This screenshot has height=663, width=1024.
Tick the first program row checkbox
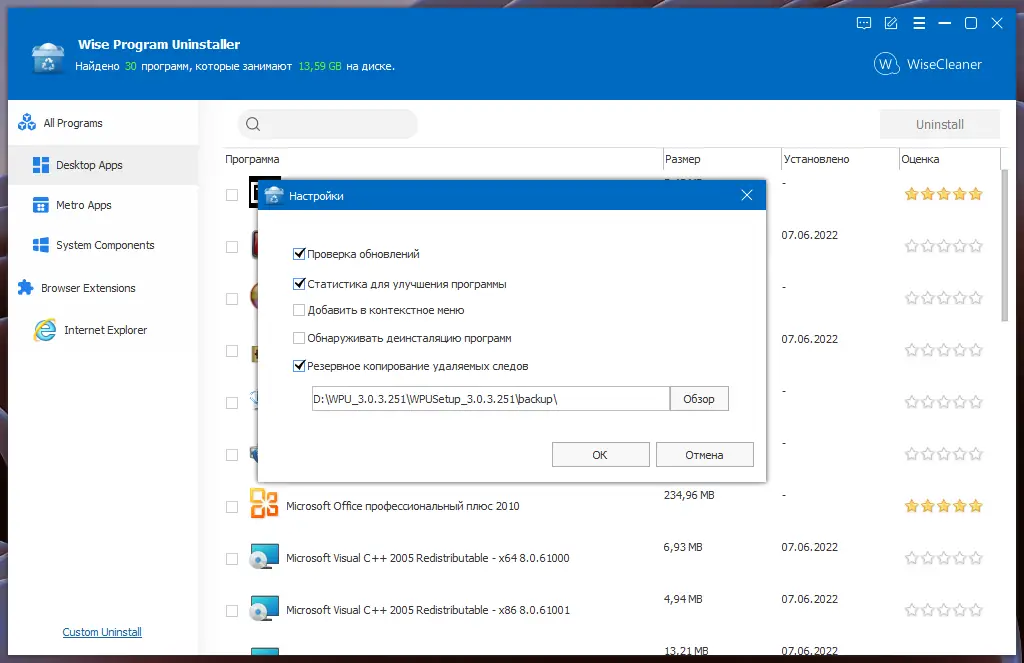point(232,195)
